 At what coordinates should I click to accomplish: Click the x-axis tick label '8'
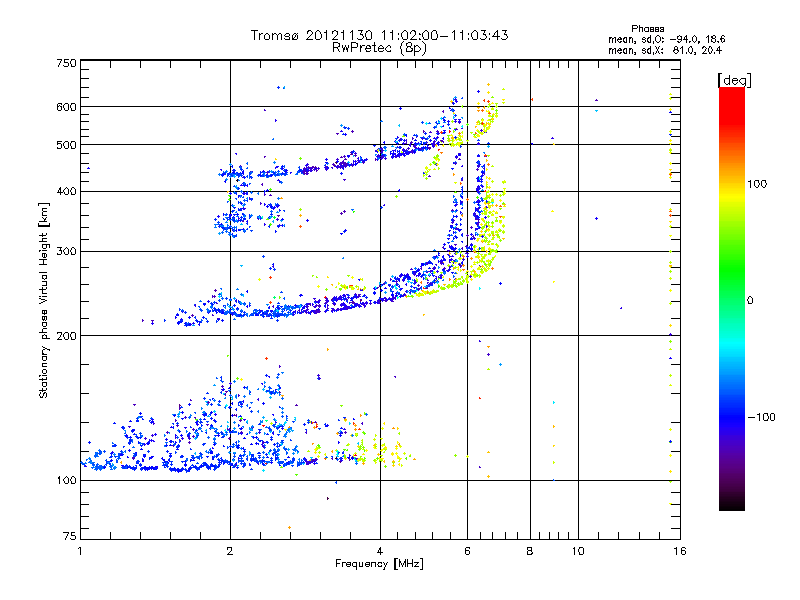[x=530, y=551]
